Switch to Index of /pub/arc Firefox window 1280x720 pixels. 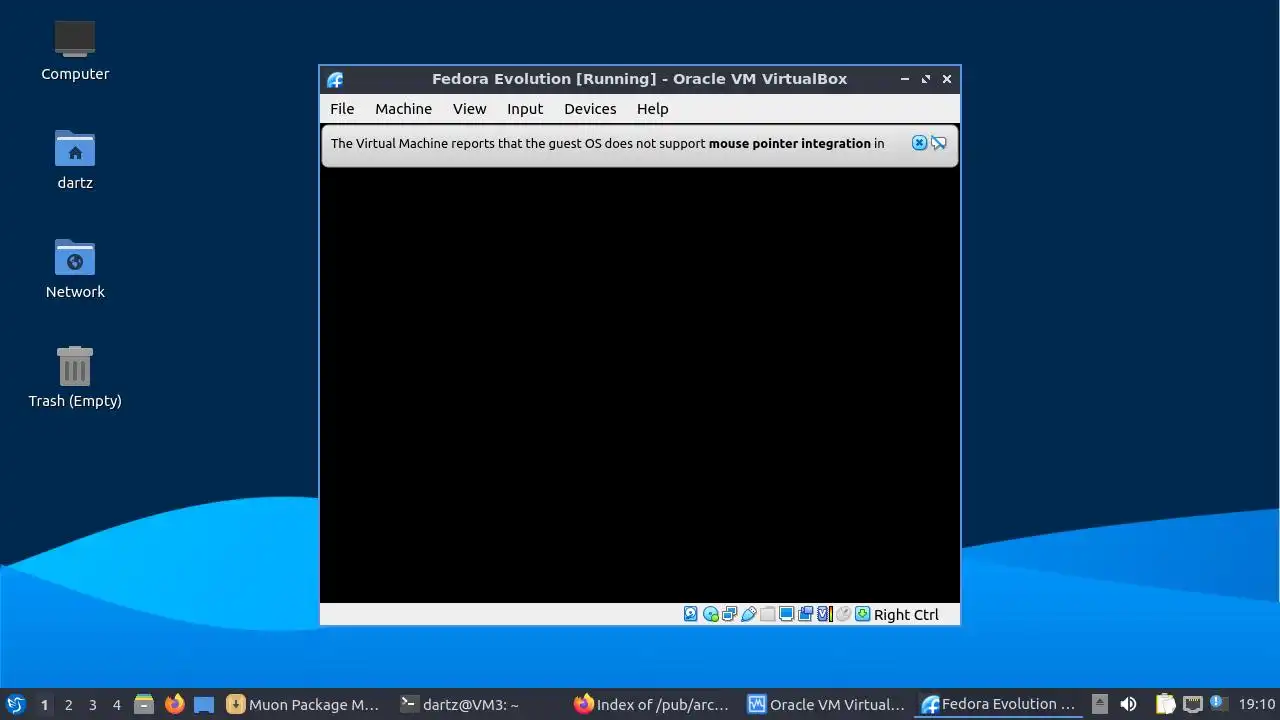tap(652, 704)
